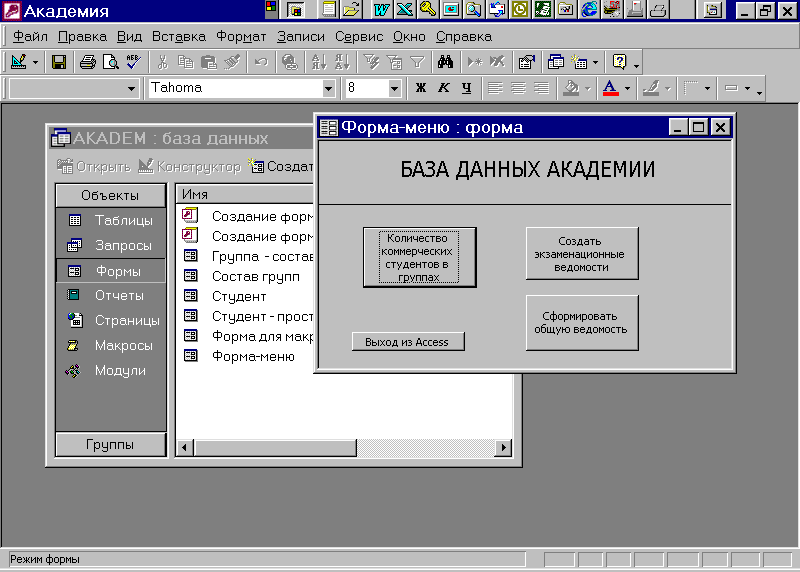Select the Состав групп form in the list
Image resolution: width=800 pixels, height=572 pixels.
tap(241, 277)
